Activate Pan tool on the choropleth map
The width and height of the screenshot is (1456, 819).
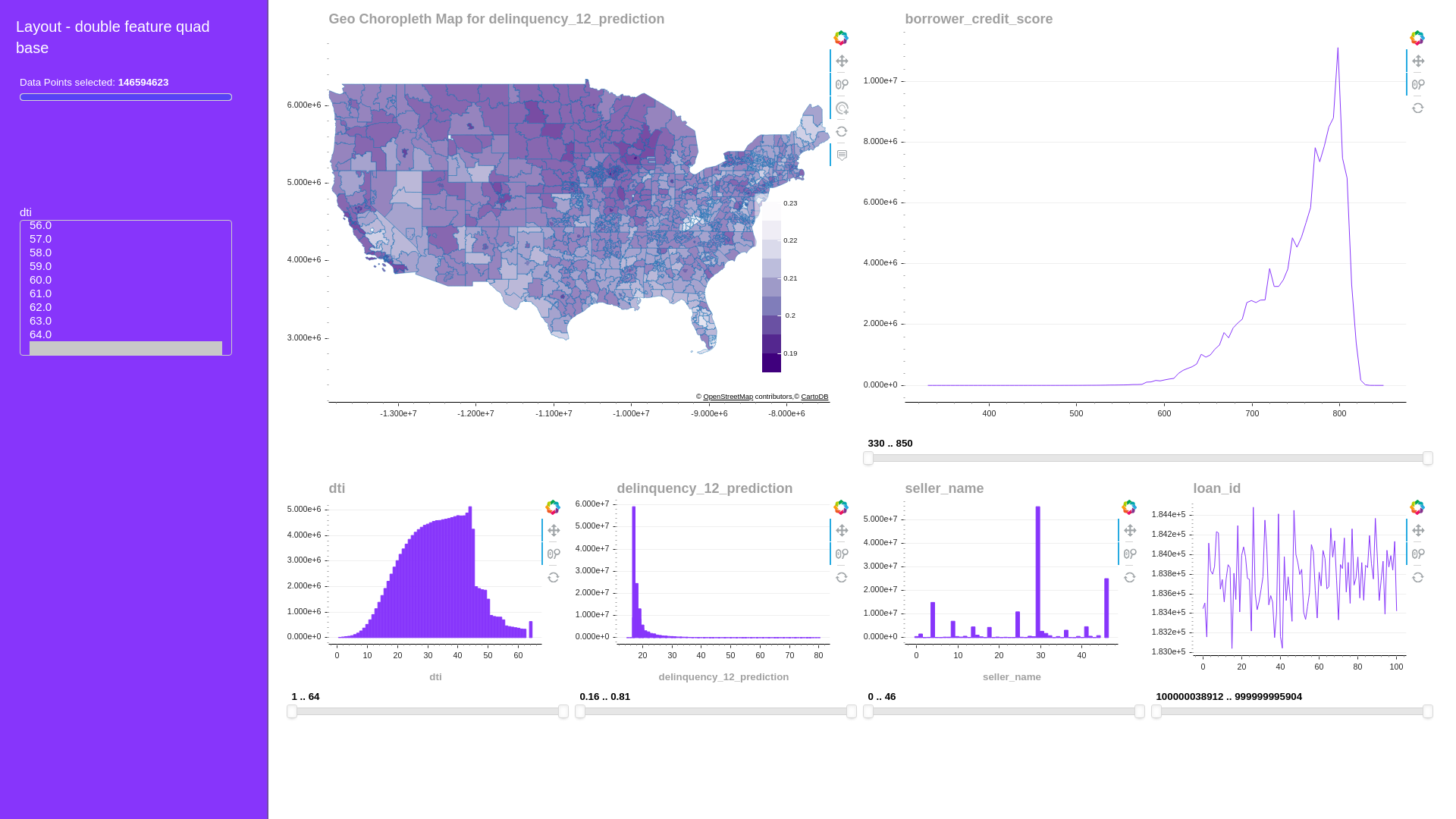[x=842, y=61]
